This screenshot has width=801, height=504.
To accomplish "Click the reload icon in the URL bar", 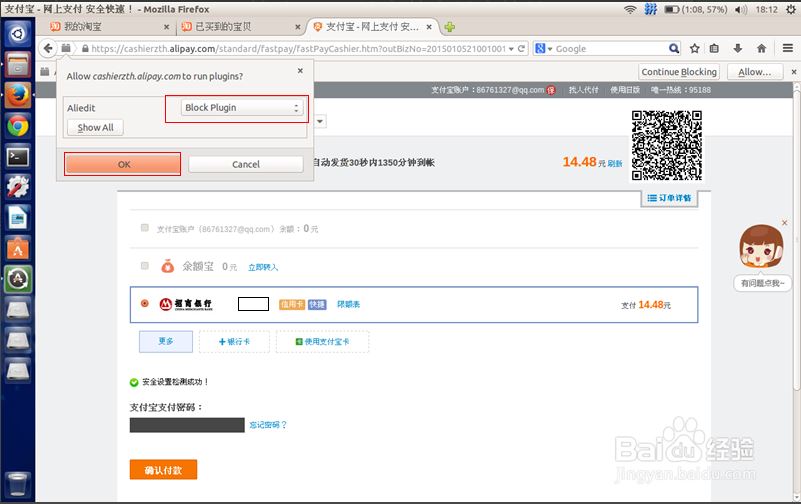I will coord(522,49).
